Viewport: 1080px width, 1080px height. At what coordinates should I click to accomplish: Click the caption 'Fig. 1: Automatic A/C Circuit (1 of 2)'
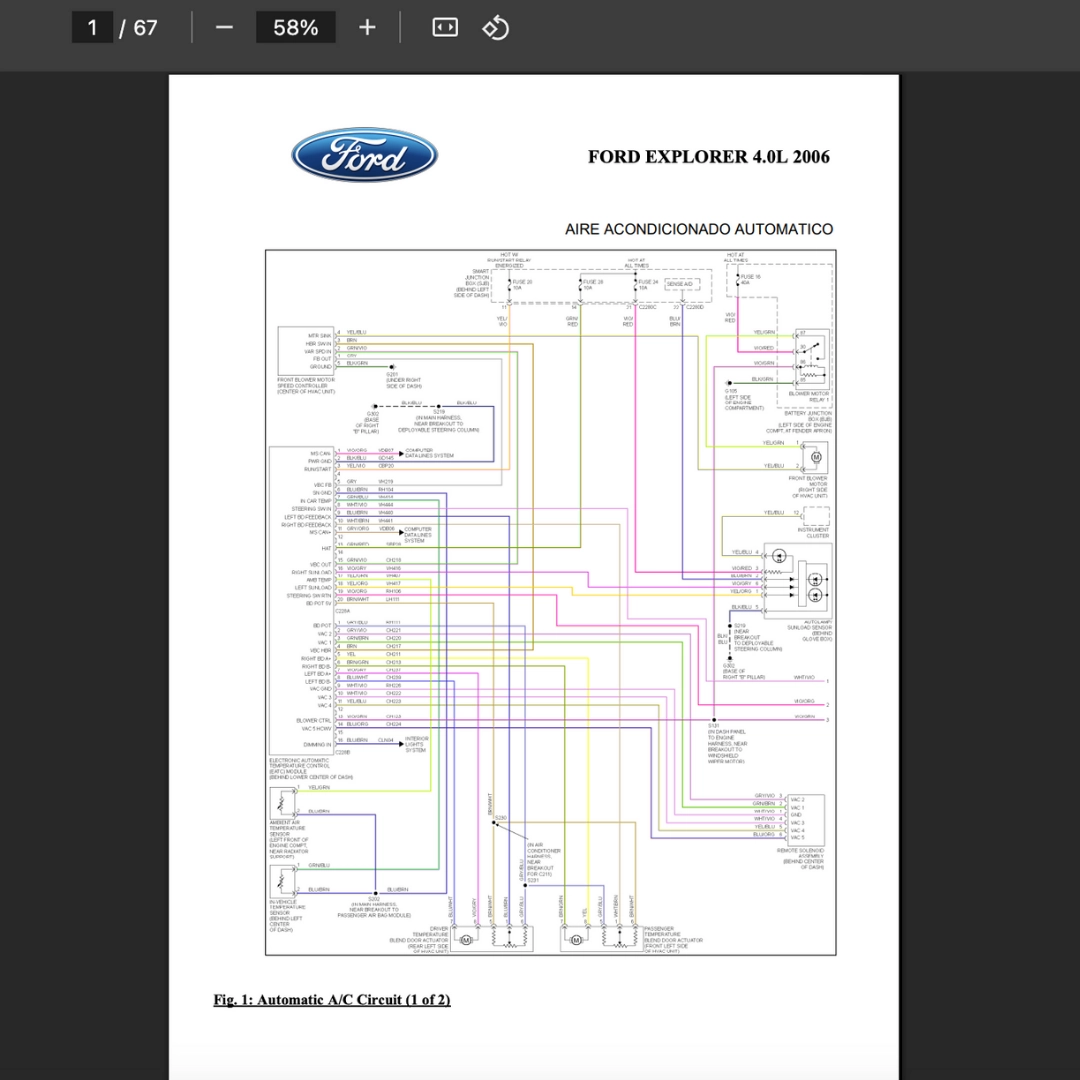click(332, 999)
